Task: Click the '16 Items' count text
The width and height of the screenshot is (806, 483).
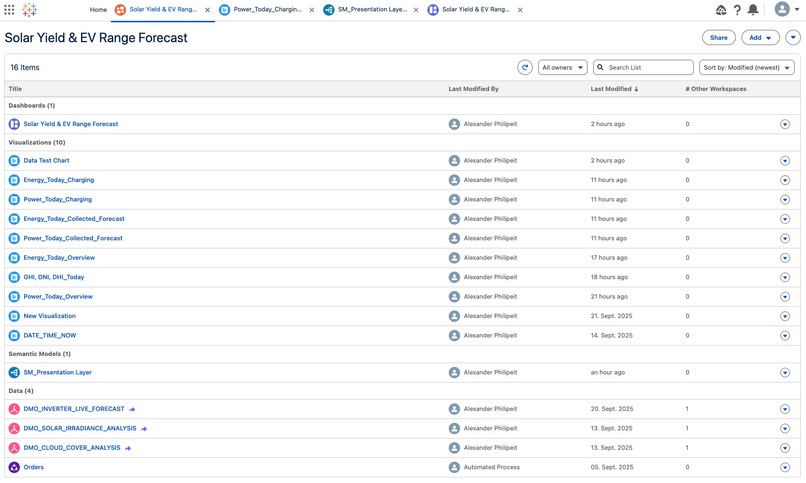Action: 25,67
